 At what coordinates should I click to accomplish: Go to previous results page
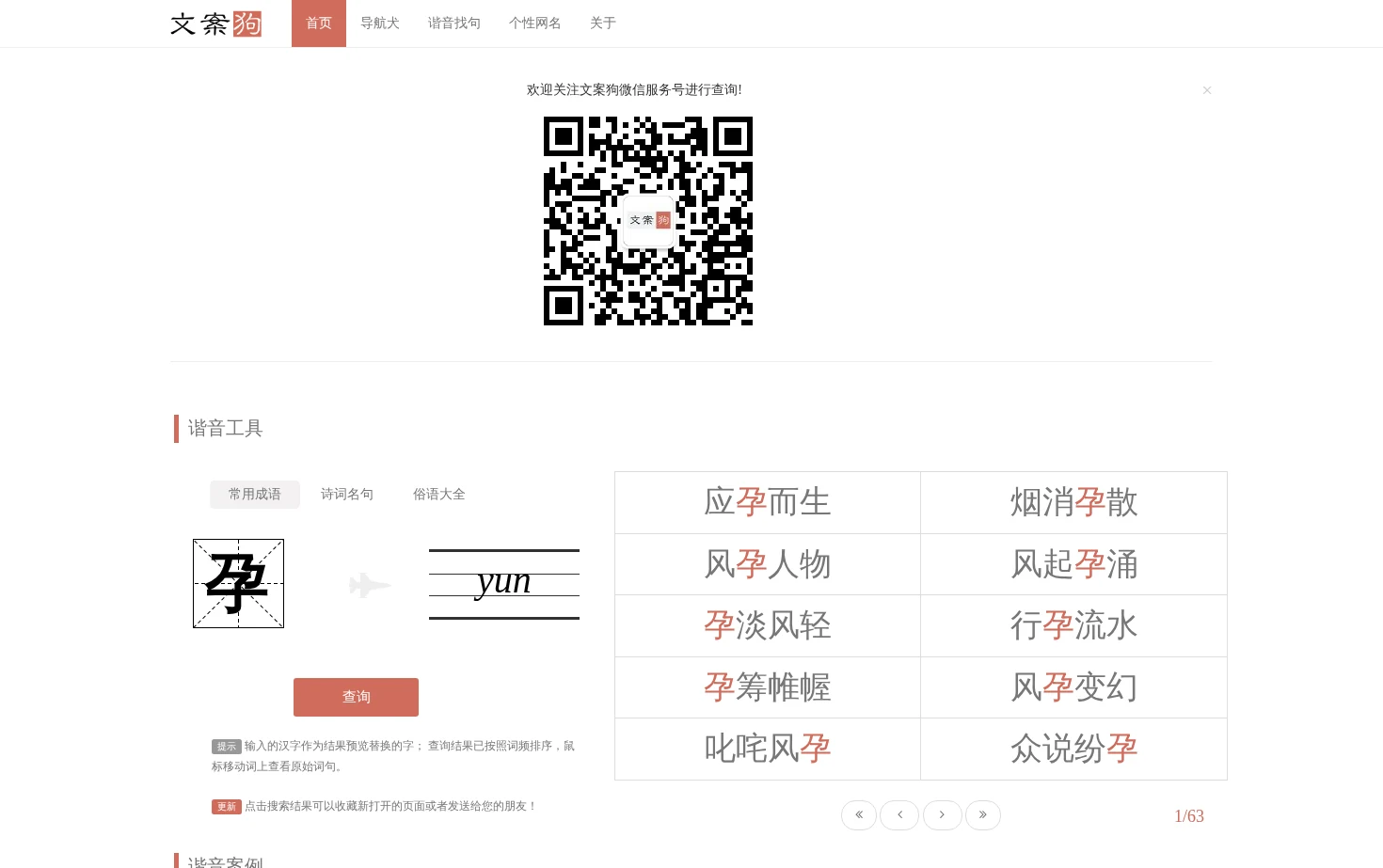[x=899, y=815]
